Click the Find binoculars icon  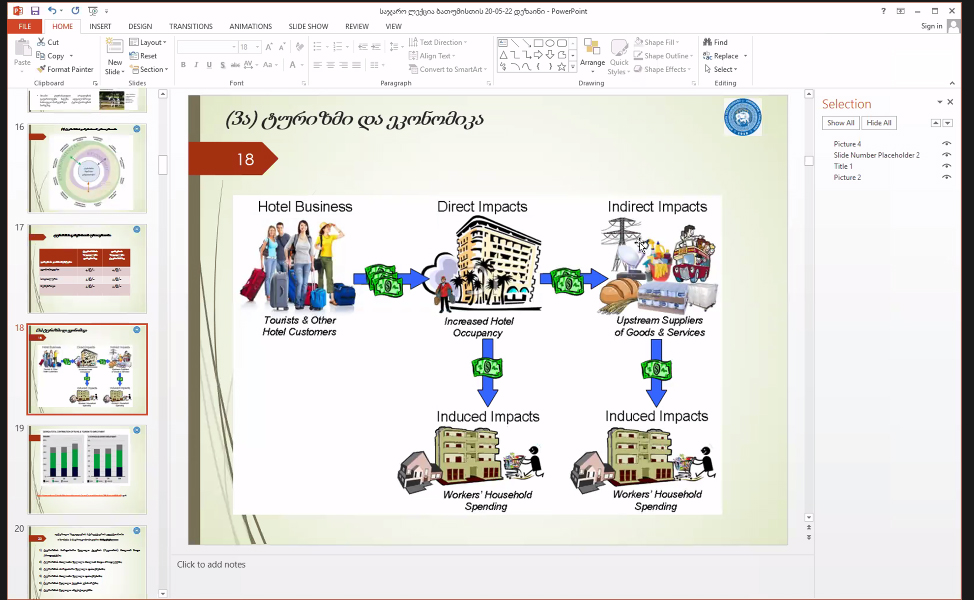pos(707,42)
